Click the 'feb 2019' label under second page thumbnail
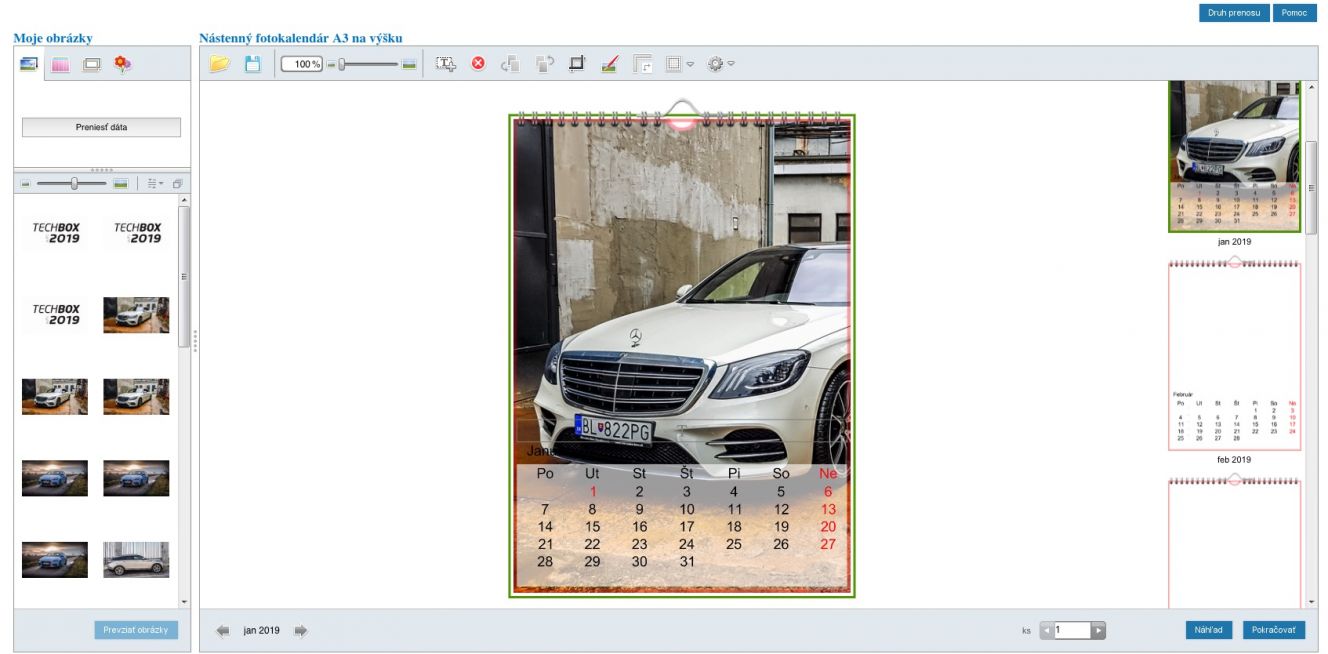 tap(1234, 460)
